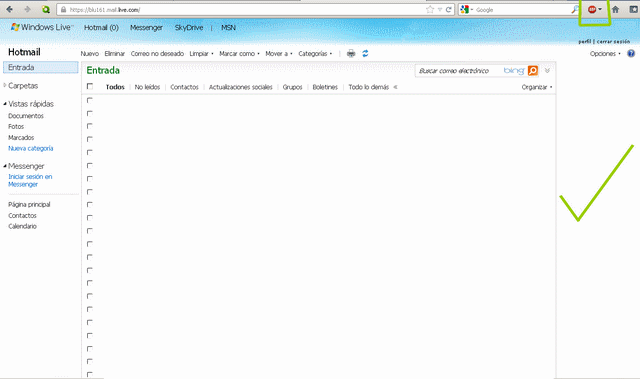Run search with the orange Bing magnifier button
The height and width of the screenshot is (379, 640).
click(x=533, y=71)
